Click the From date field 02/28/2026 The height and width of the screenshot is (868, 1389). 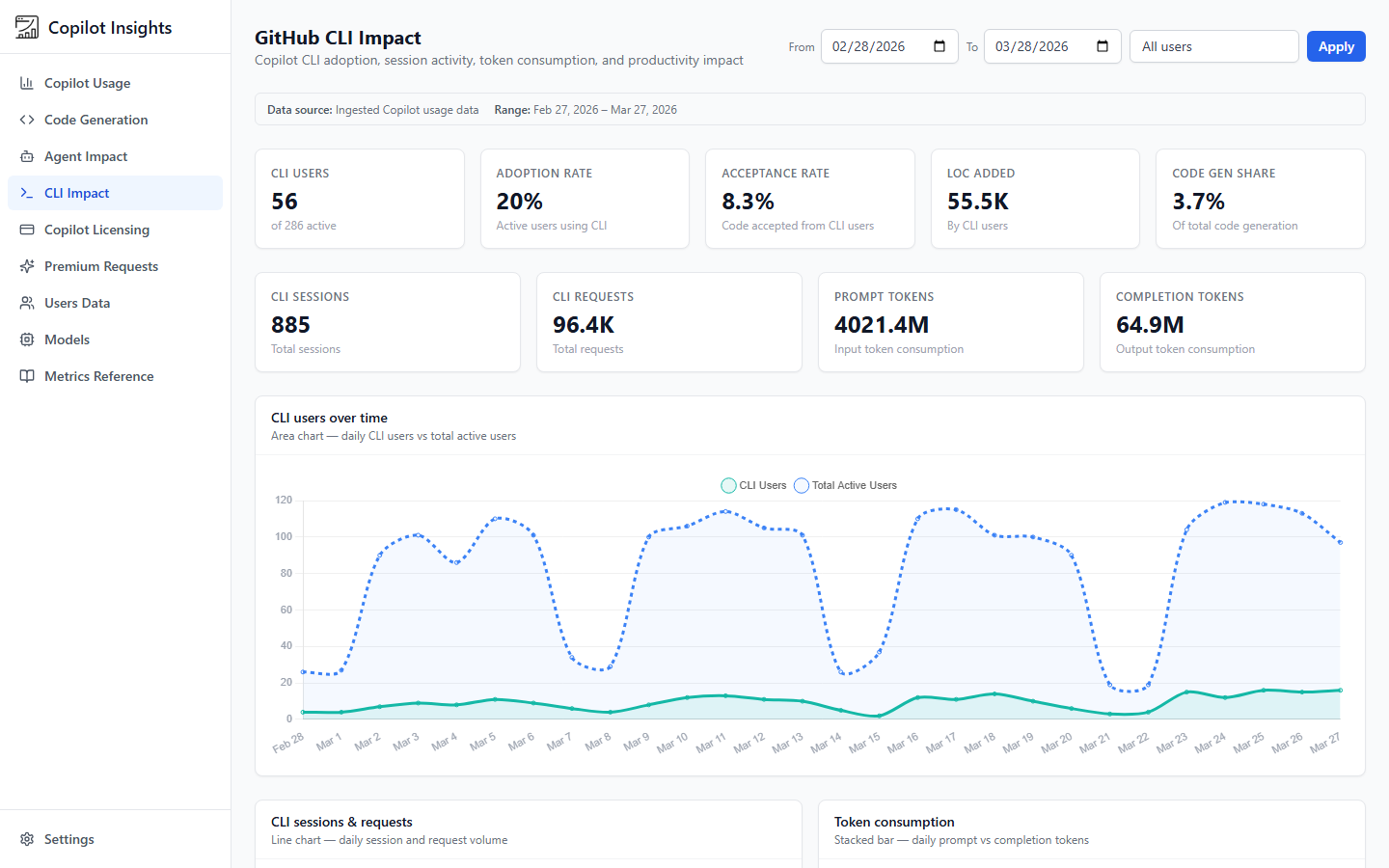[889, 46]
